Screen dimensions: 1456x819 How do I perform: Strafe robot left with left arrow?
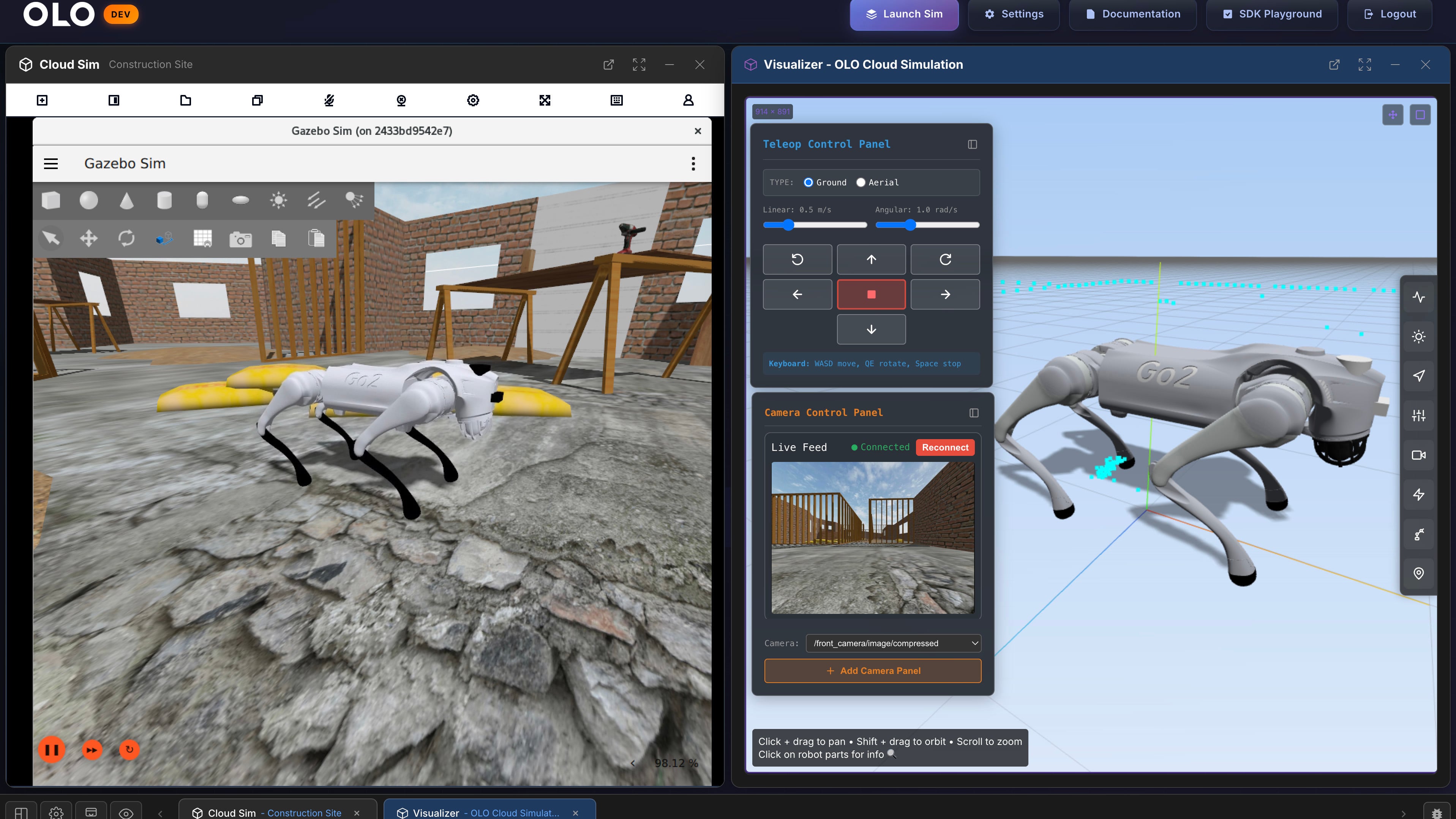coord(797,294)
